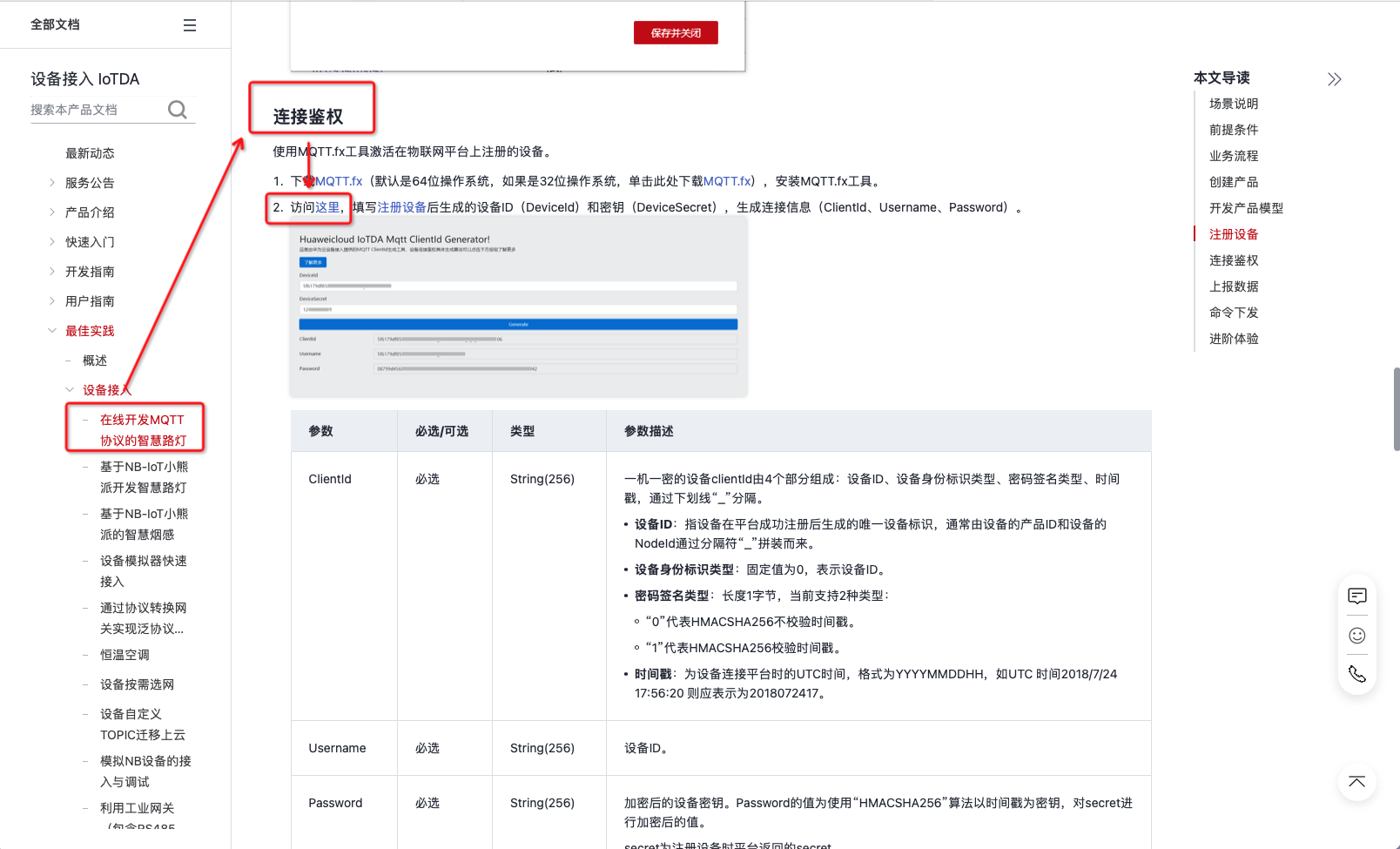The height and width of the screenshot is (849, 1400).
Task: Click the smiley face satisfaction icon
Action: click(x=1356, y=636)
